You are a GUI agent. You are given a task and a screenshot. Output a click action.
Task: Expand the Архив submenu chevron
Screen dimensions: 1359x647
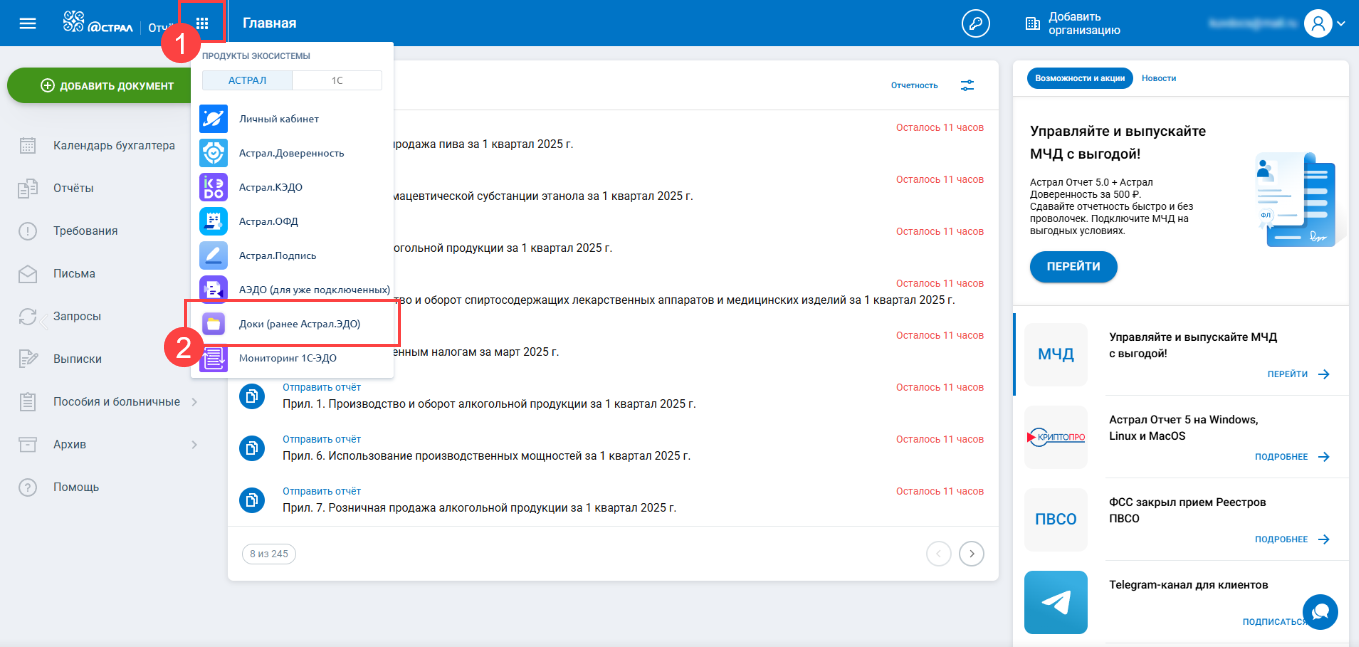tap(194, 444)
